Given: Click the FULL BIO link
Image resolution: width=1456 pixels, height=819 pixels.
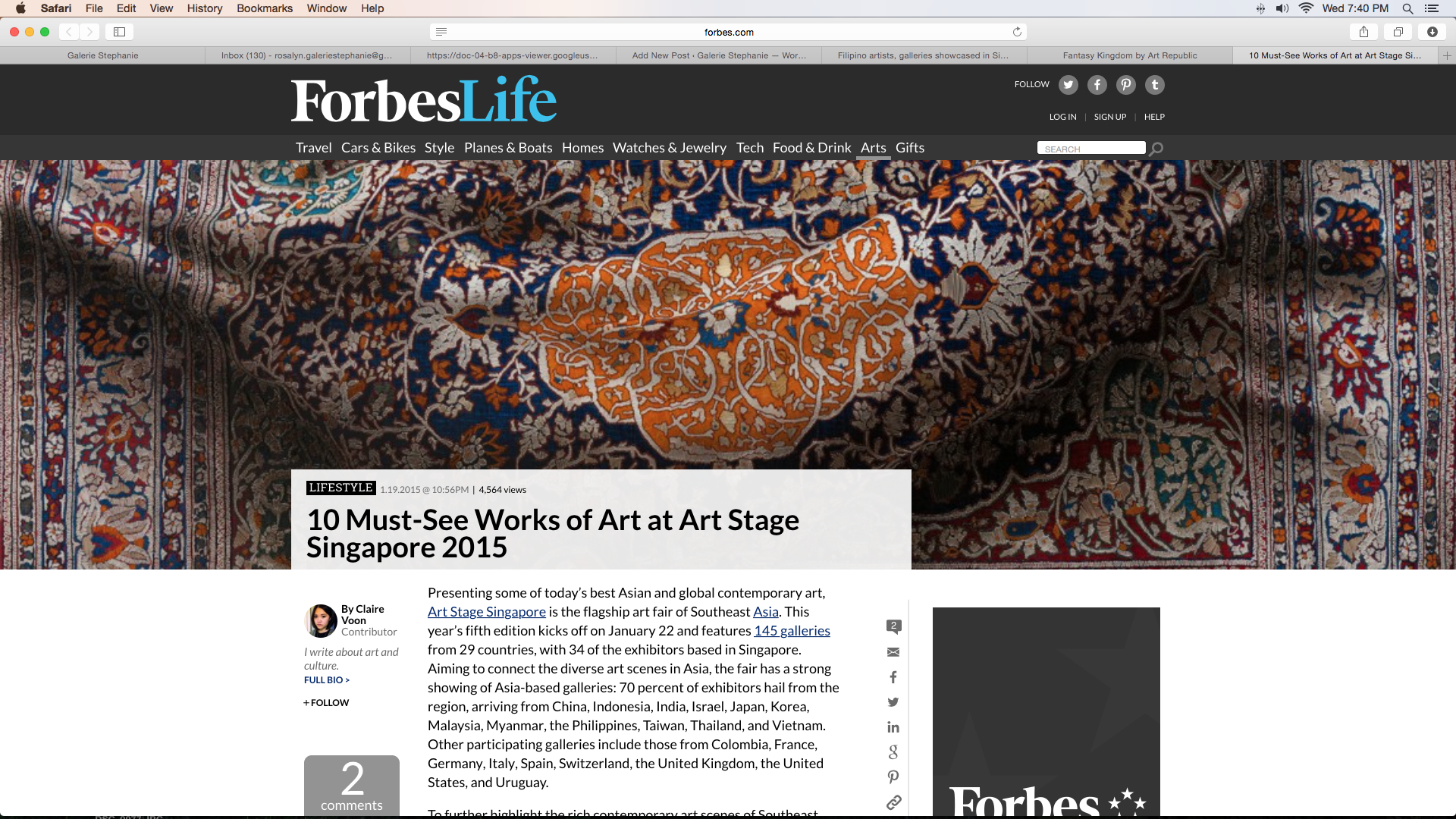Looking at the screenshot, I should pyautogui.click(x=326, y=680).
